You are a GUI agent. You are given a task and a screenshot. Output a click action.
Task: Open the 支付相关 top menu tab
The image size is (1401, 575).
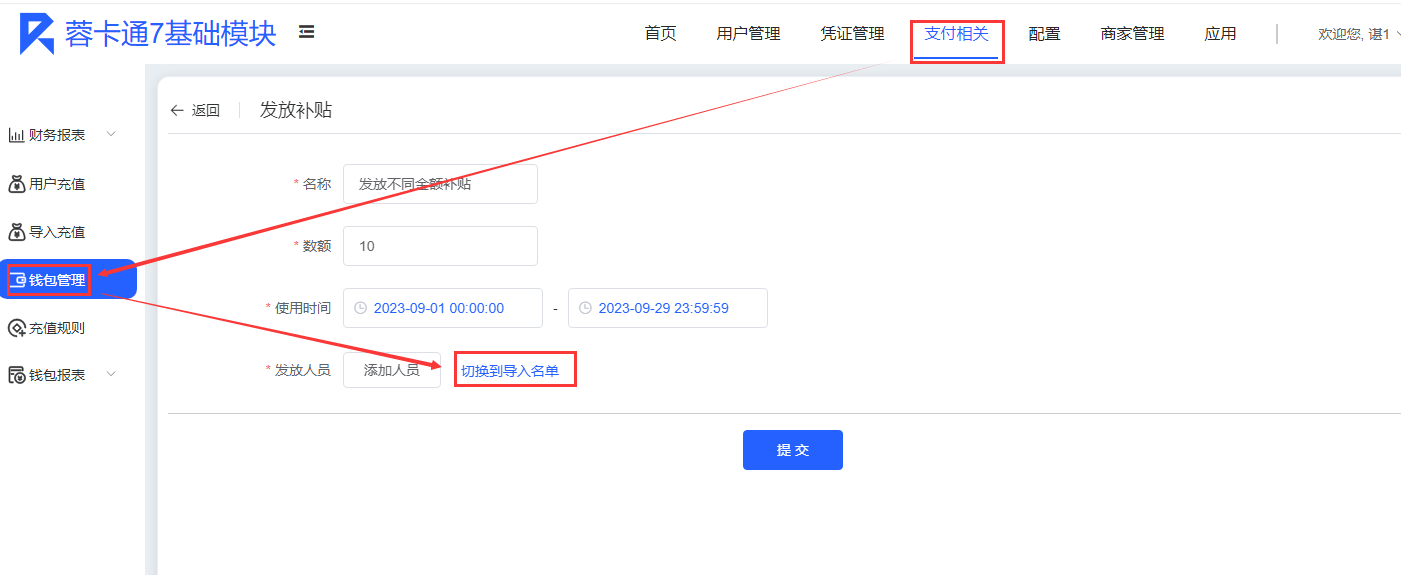click(956, 34)
